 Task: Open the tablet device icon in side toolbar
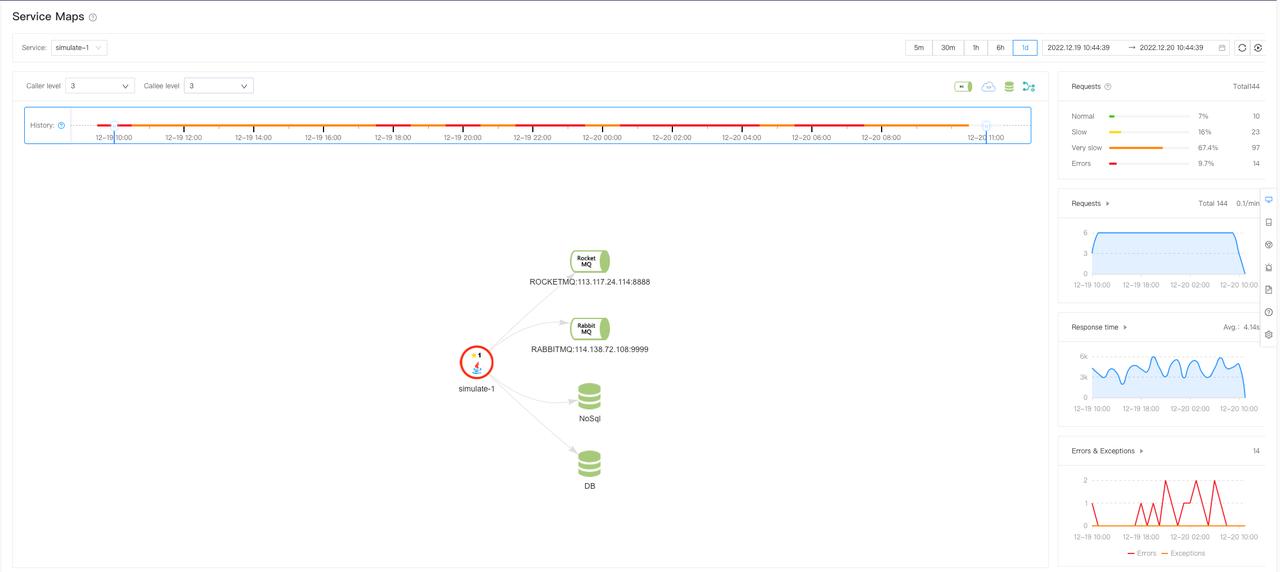coord(1269,222)
